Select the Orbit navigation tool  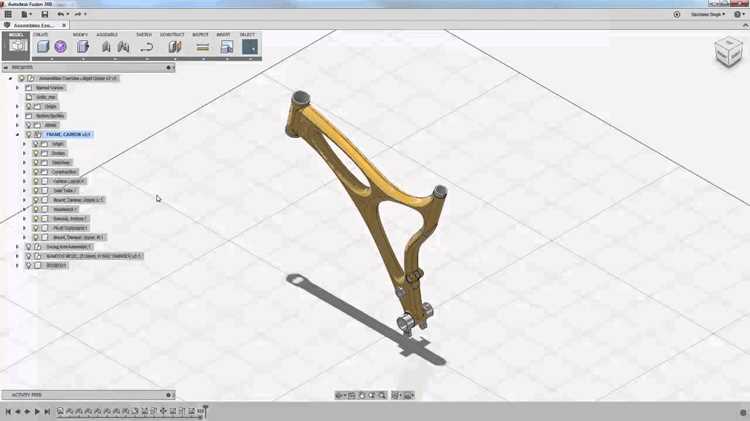pyautogui.click(x=340, y=396)
